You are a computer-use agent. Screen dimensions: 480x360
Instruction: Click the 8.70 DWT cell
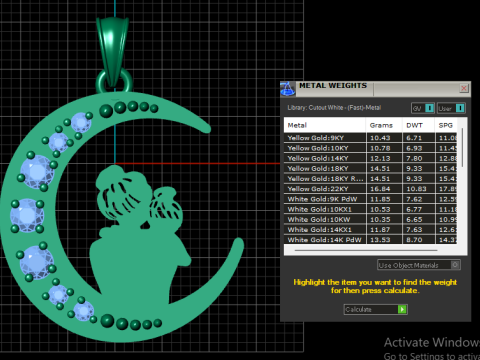point(418,240)
